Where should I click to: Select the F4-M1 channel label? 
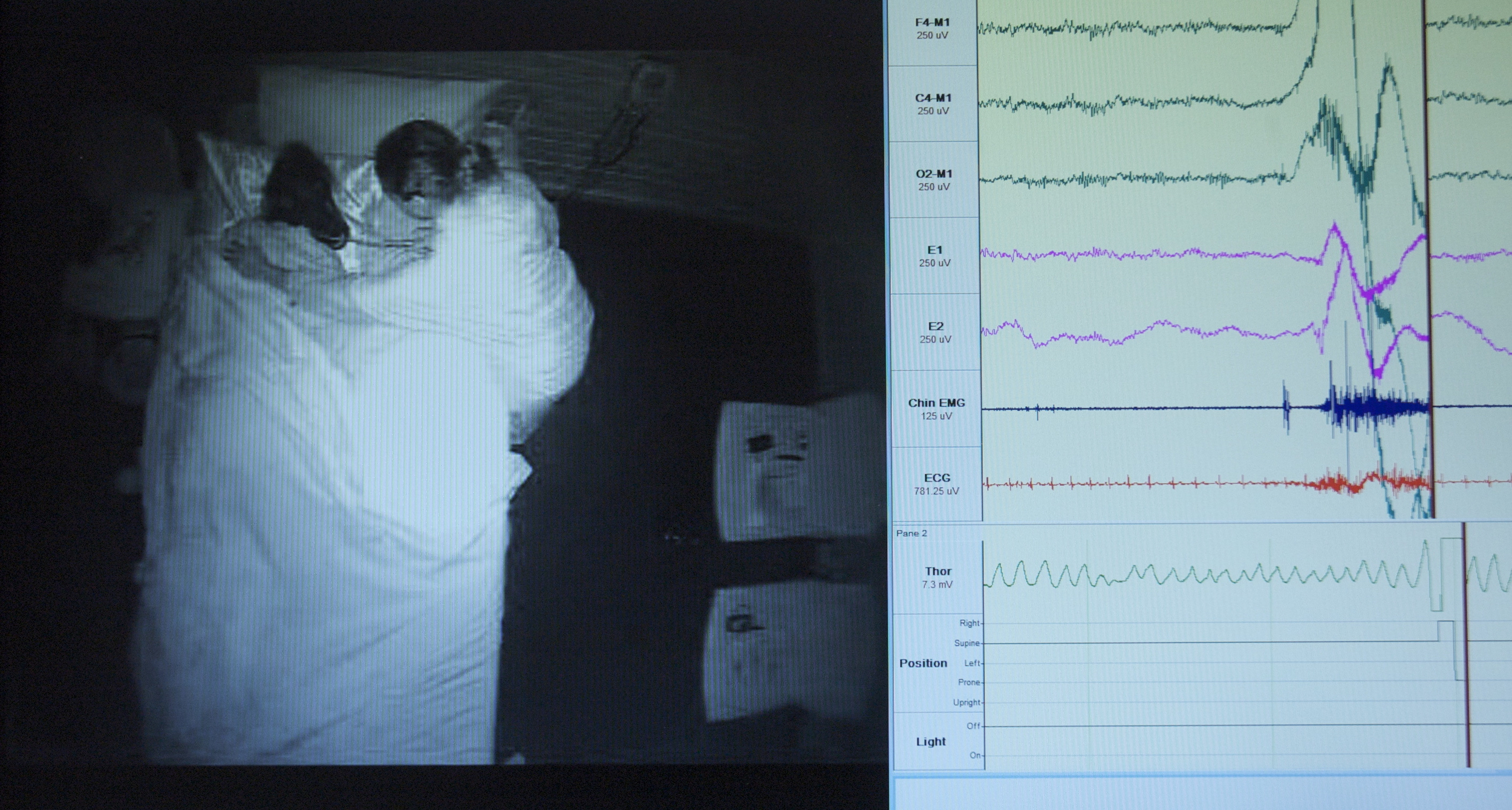(x=932, y=22)
